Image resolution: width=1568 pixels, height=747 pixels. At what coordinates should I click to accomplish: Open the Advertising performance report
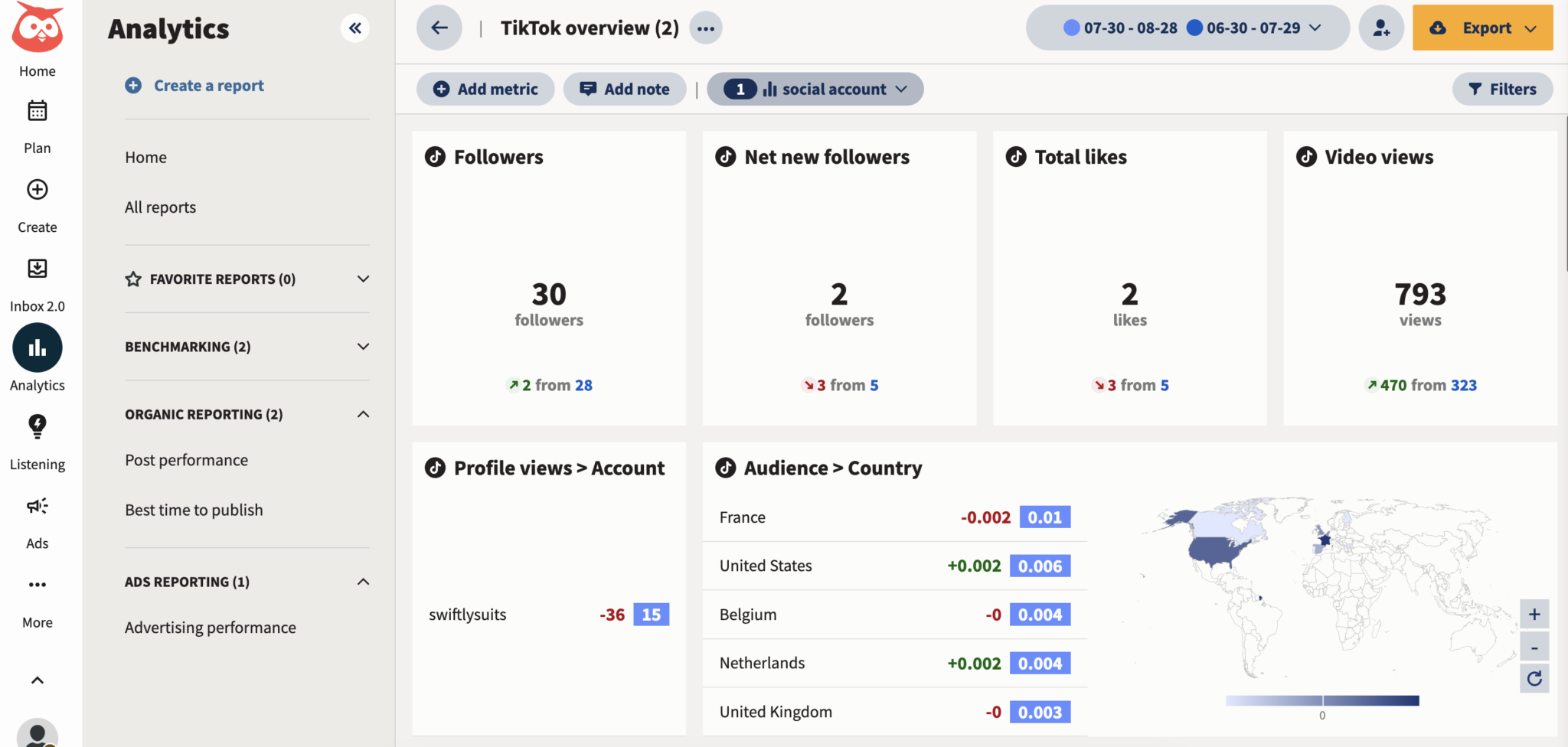click(210, 627)
